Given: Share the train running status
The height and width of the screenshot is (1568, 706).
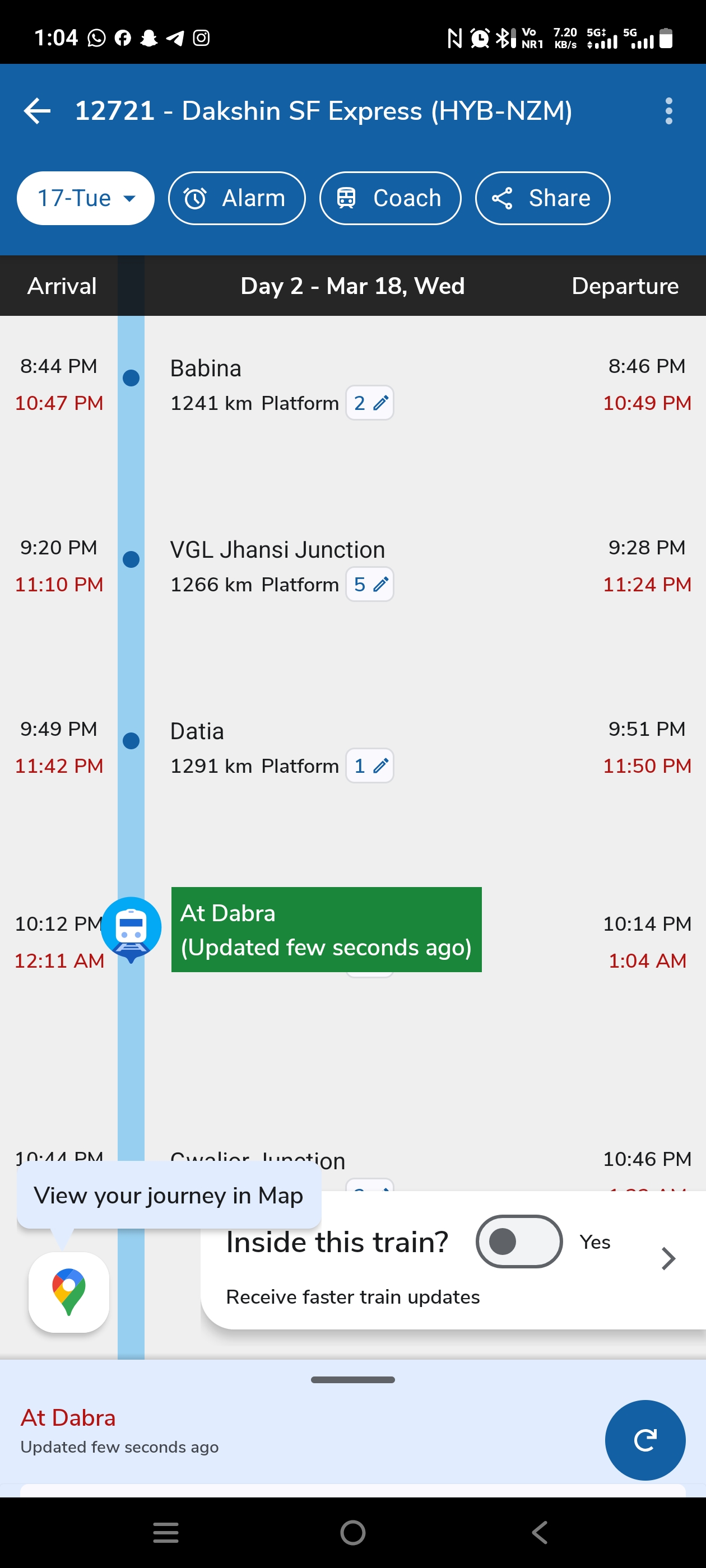Looking at the screenshot, I should [x=541, y=198].
